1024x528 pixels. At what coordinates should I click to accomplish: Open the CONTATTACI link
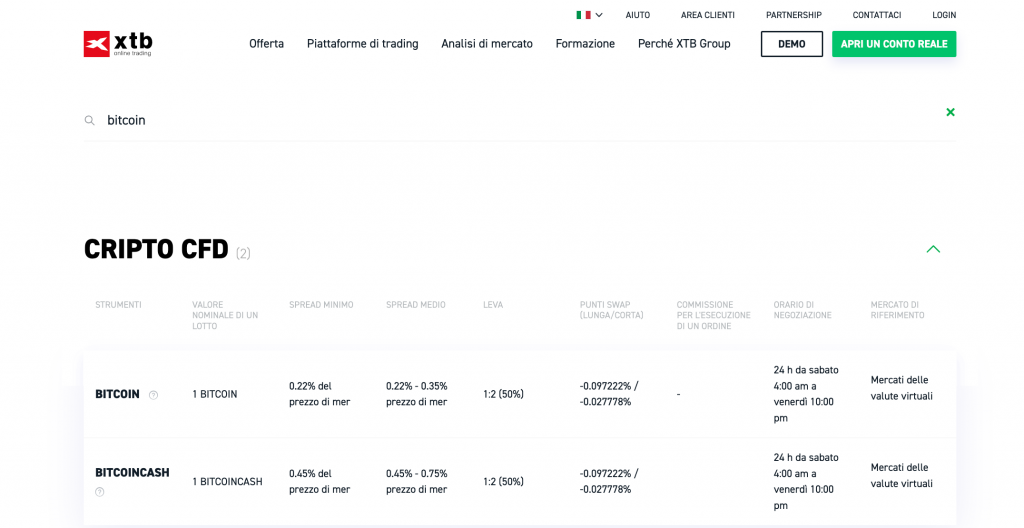point(877,15)
